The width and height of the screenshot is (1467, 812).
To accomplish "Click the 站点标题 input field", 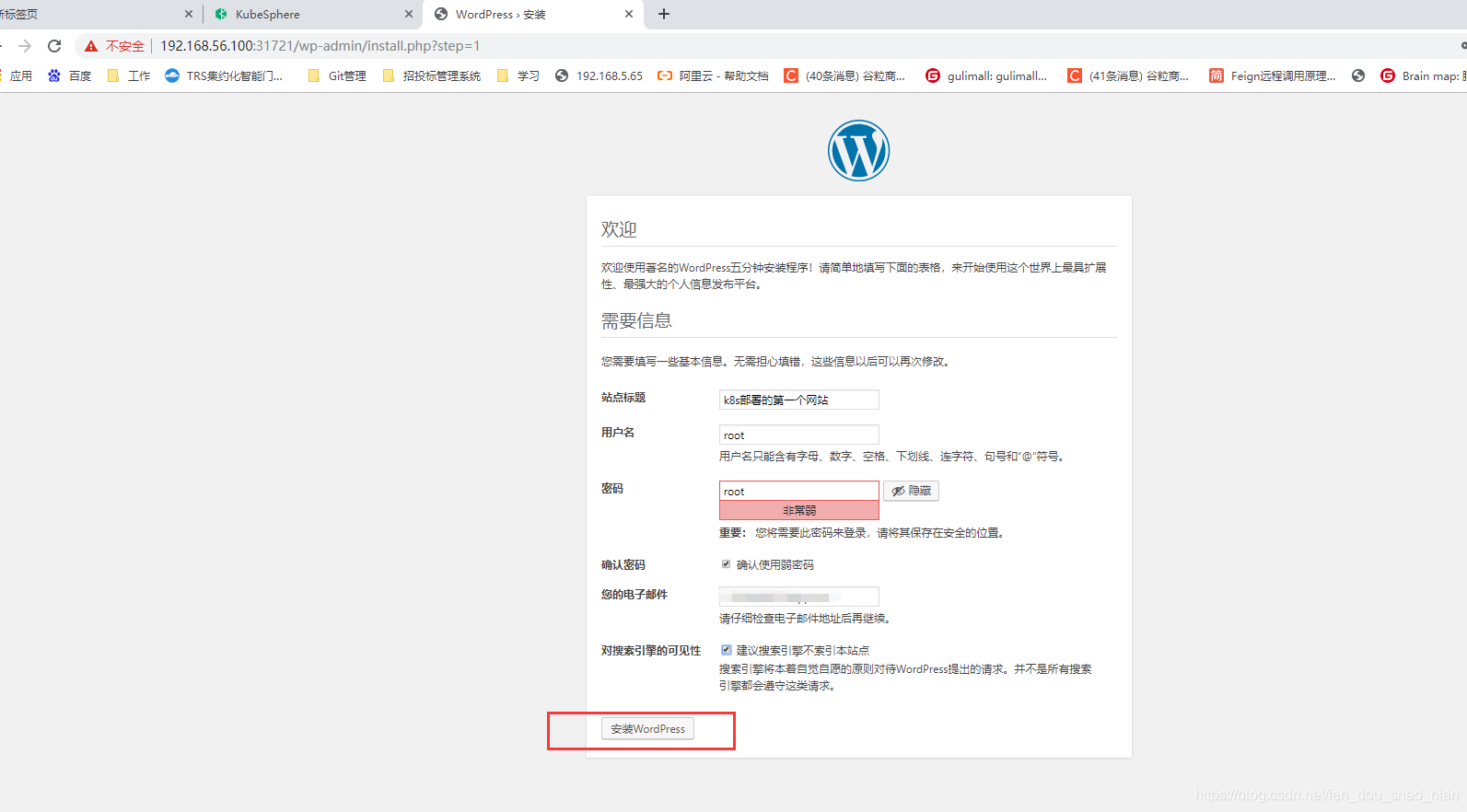I will [x=798, y=400].
